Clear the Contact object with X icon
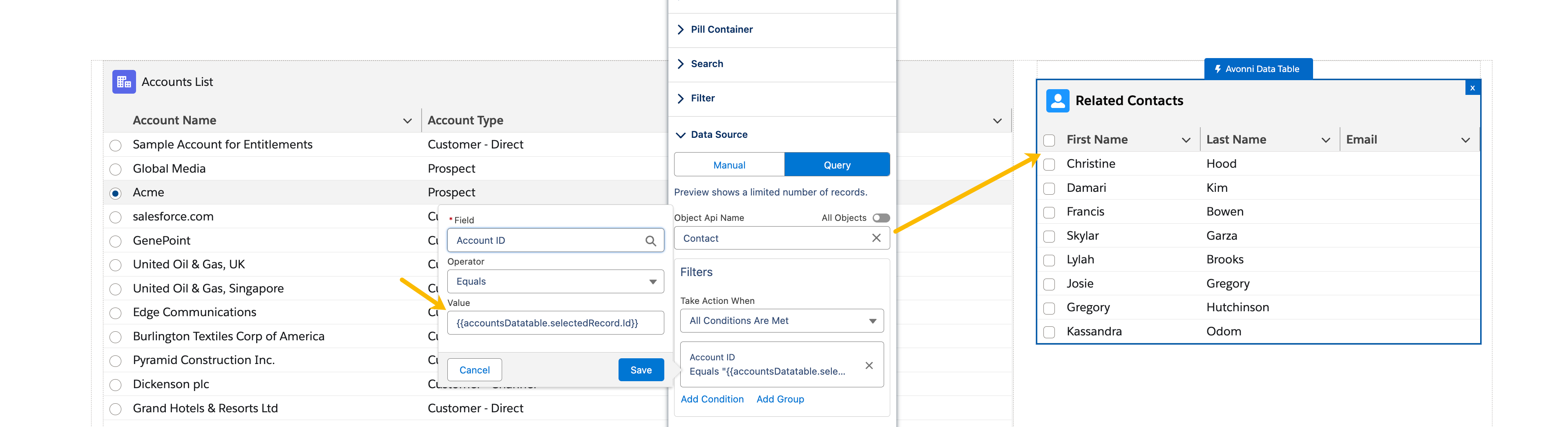The width and height of the screenshot is (1568, 427). pos(876,238)
